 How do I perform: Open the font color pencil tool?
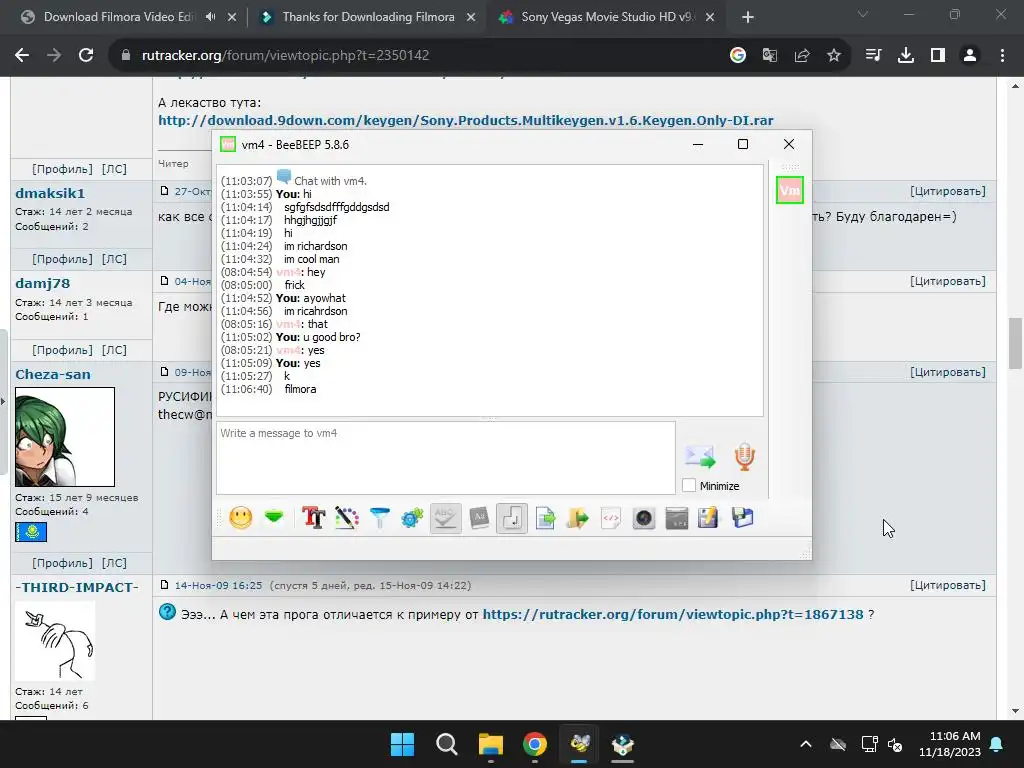(x=347, y=518)
